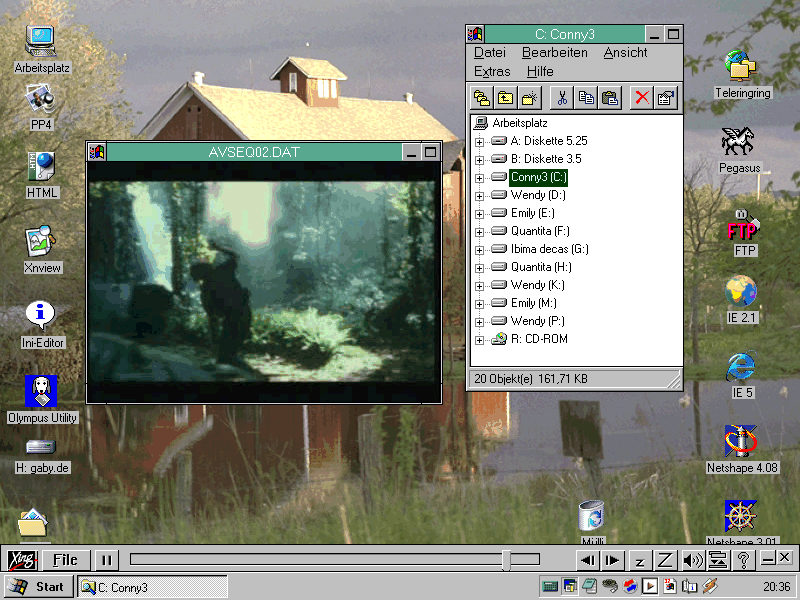Click the cut (scissors) toolbar icon

pos(561,97)
